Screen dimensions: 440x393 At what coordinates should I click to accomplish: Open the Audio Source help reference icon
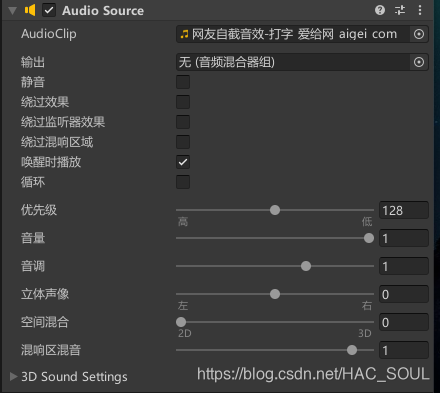[x=380, y=10]
